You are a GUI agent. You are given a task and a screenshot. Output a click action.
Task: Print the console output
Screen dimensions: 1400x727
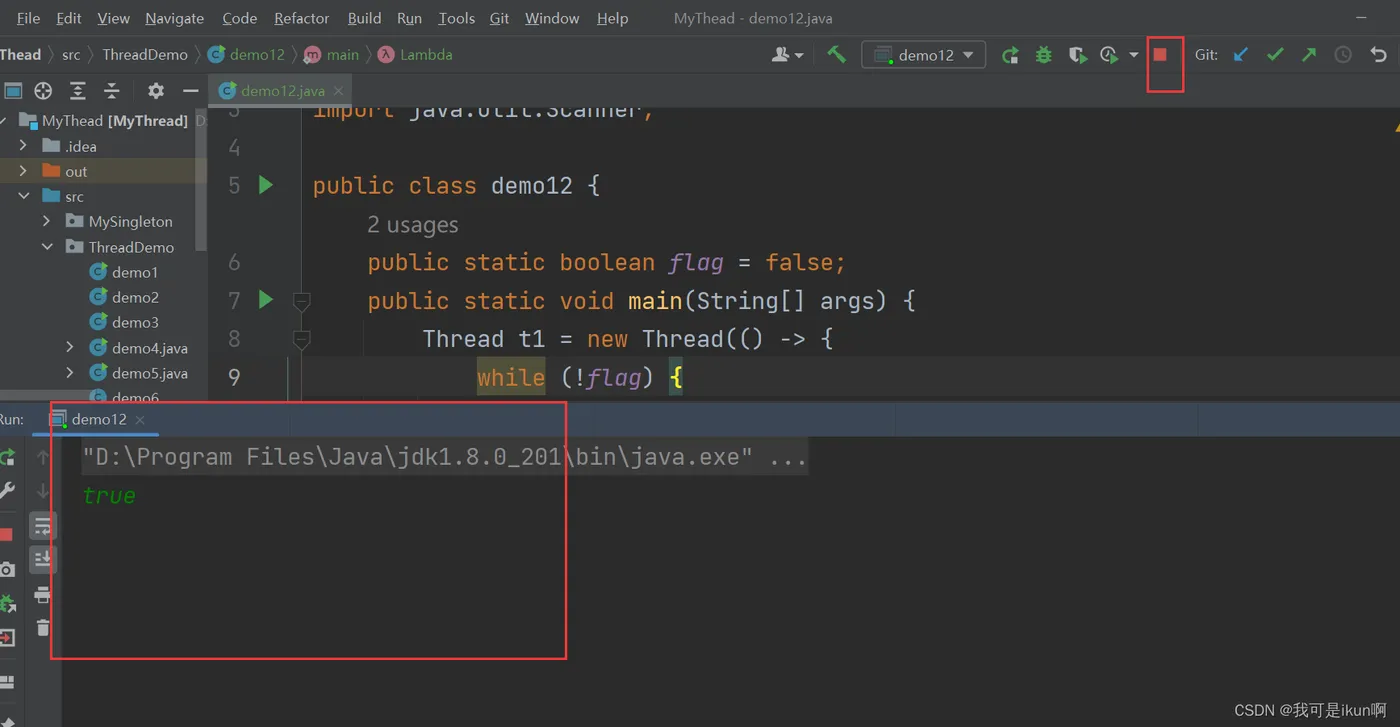tap(42, 595)
